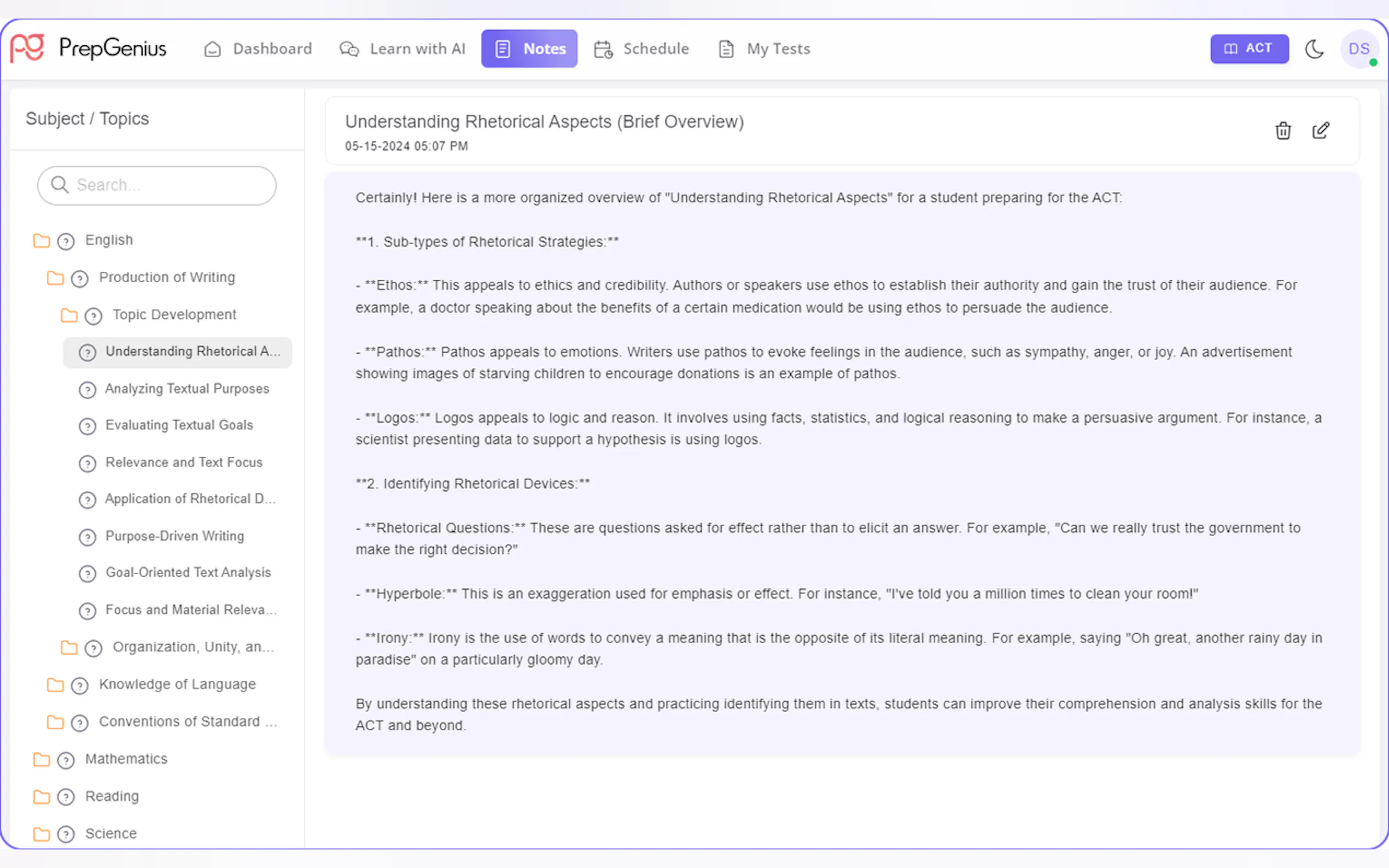This screenshot has height=868, width=1389.
Task: Select Evaluating Textual Goals topic
Action: pos(179,425)
